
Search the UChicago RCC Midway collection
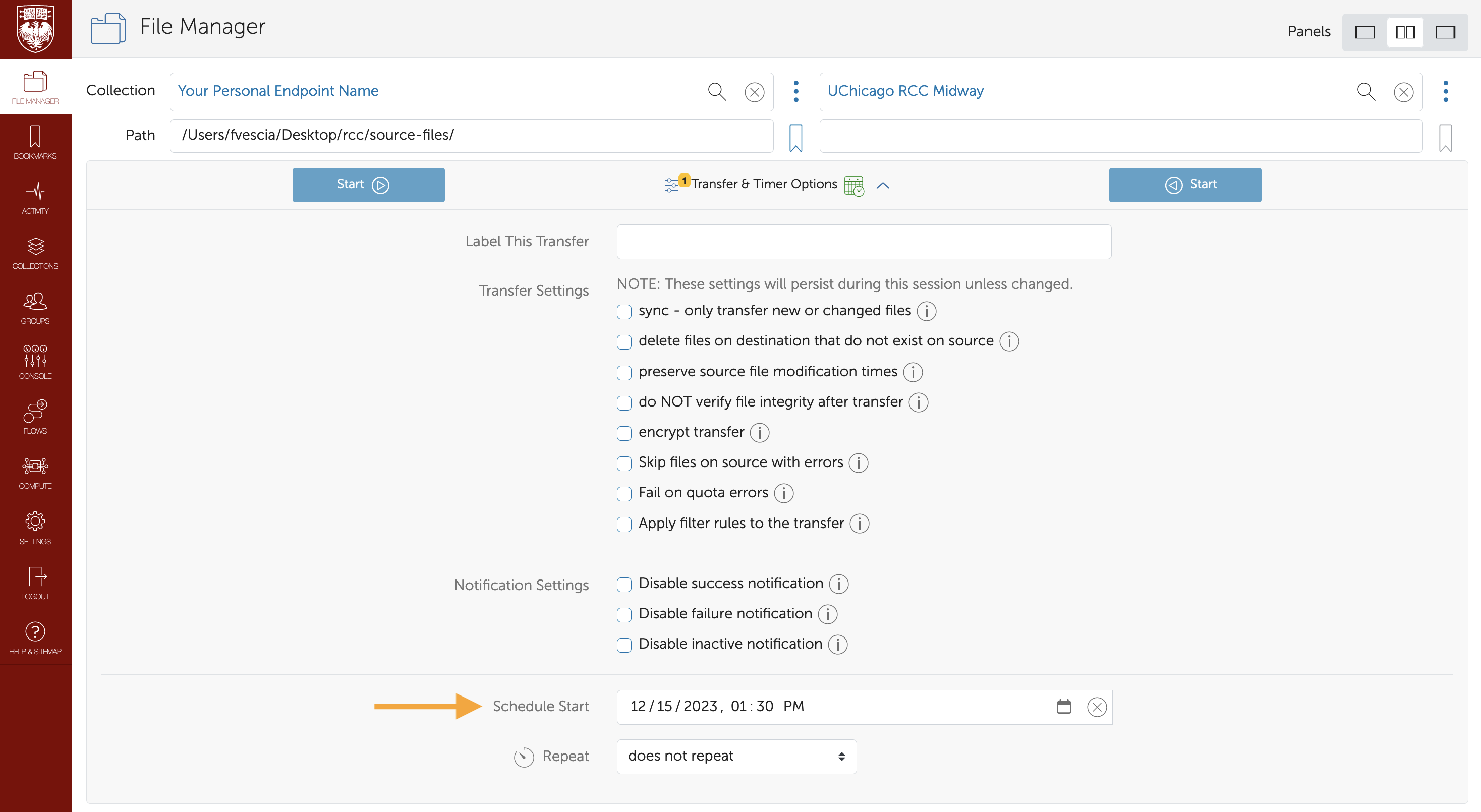coord(1365,91)
